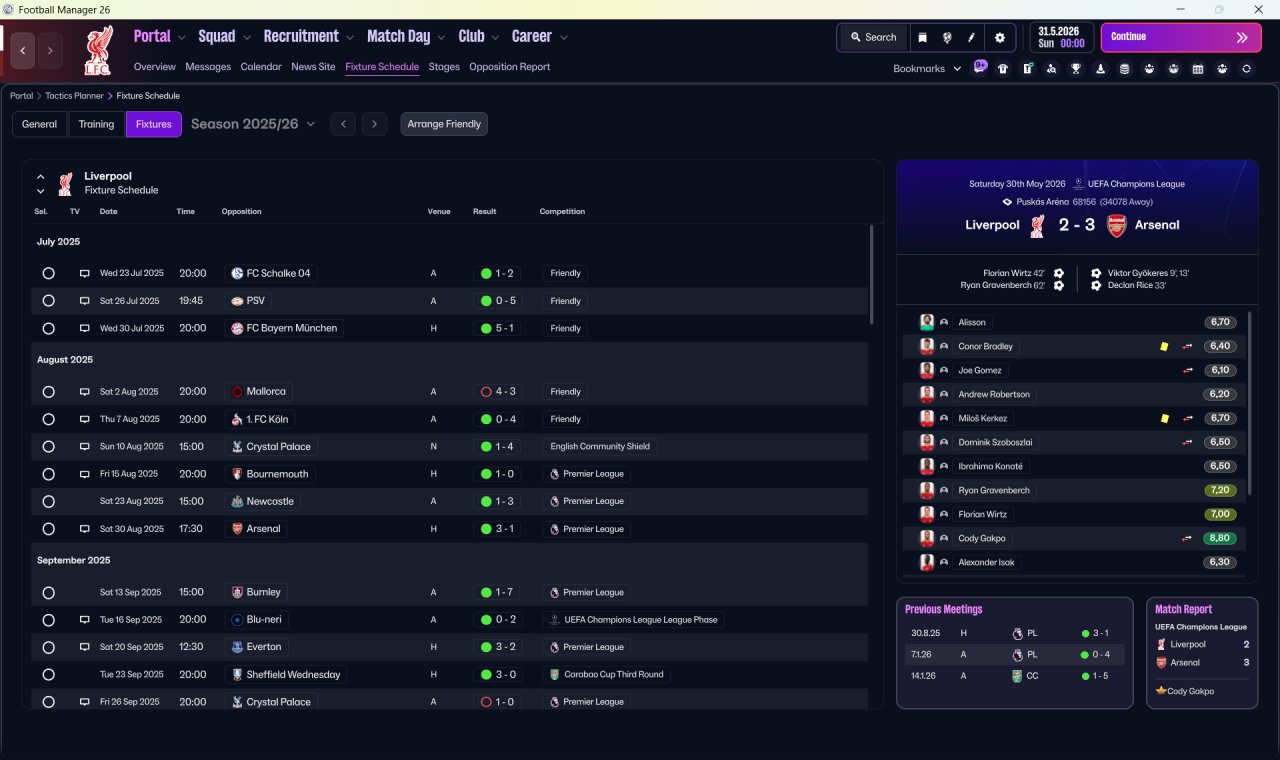This screenshot has height=760, width=1280.
Task: Click the Tactics Planner breadcrumb link
Action: click(74, 96)
